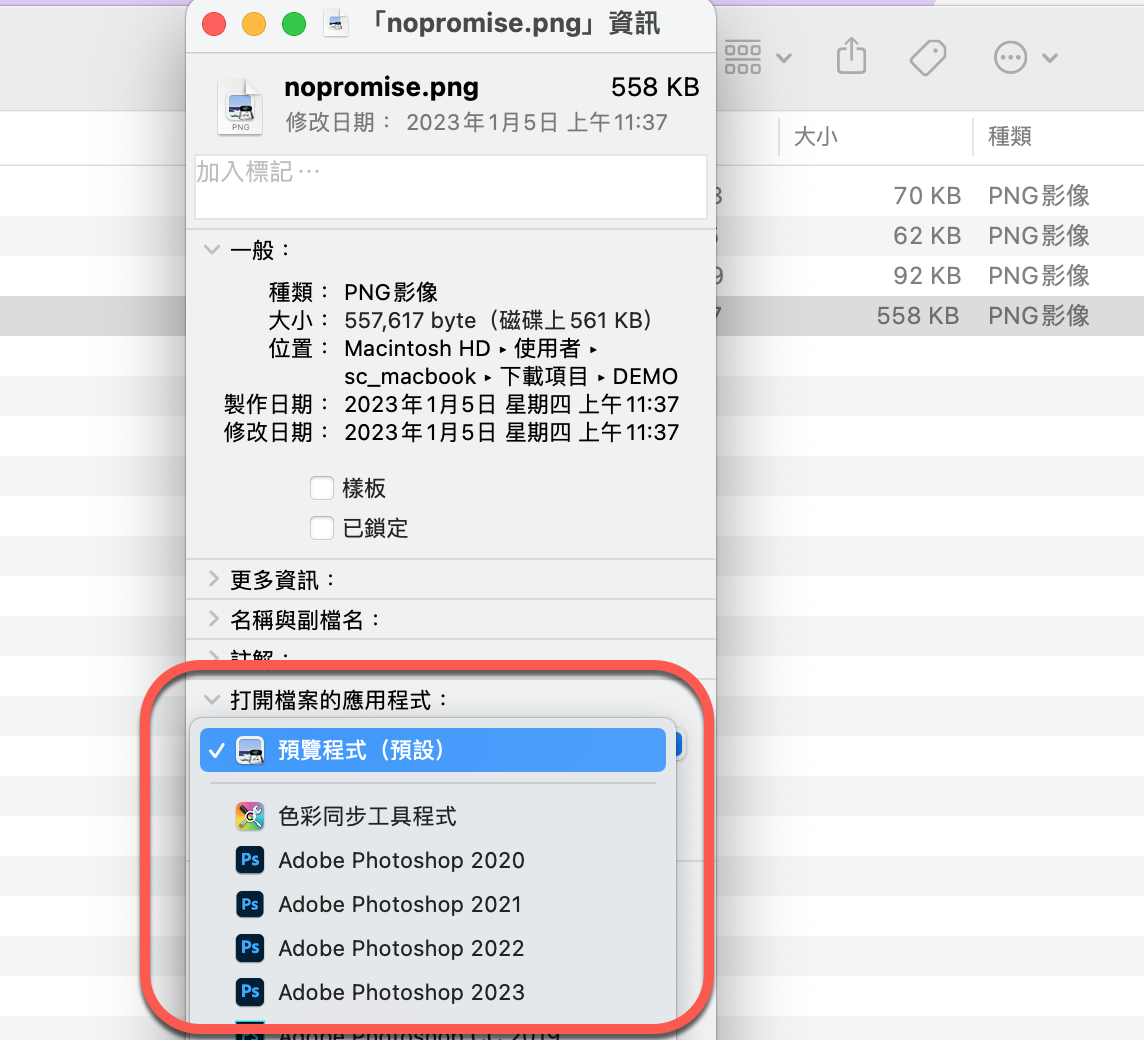Click PNG影像 kind value in info window
Viewport: 1144px width, 1040px height.
[x=391, y=292]
